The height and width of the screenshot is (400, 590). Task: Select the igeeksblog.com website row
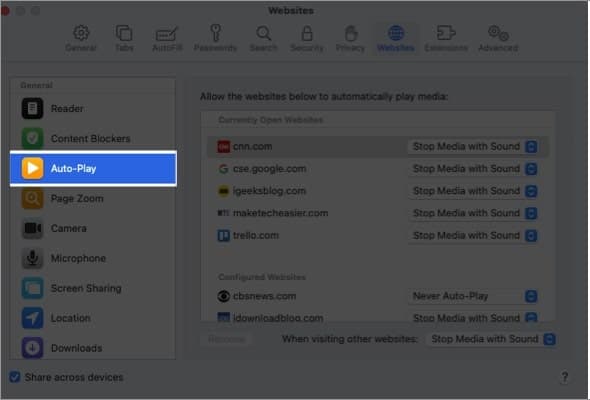(377, 191)
